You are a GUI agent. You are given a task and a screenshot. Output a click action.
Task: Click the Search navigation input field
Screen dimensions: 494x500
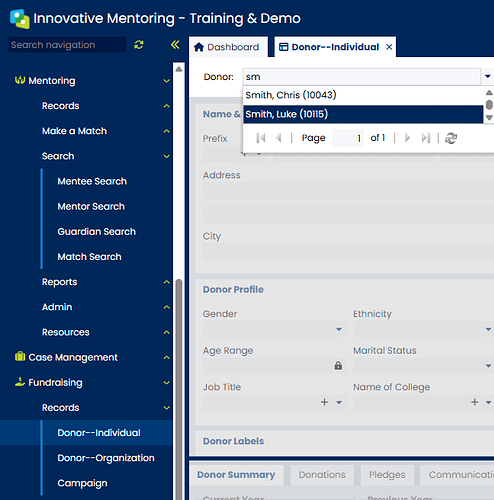(67, 45)
